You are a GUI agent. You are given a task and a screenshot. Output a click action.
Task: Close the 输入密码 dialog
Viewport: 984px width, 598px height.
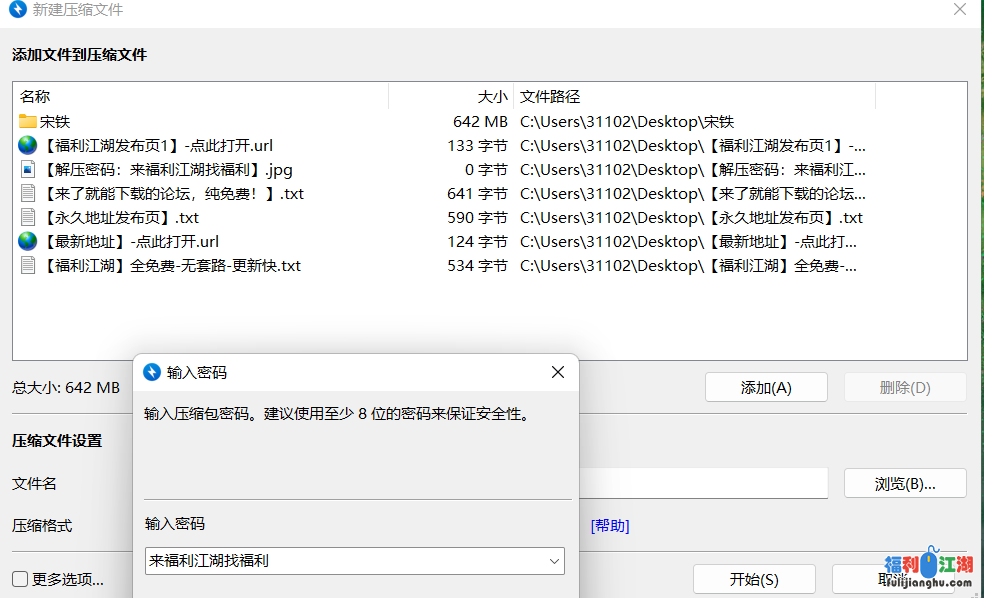pyautogui.click(x=558, y=372)
